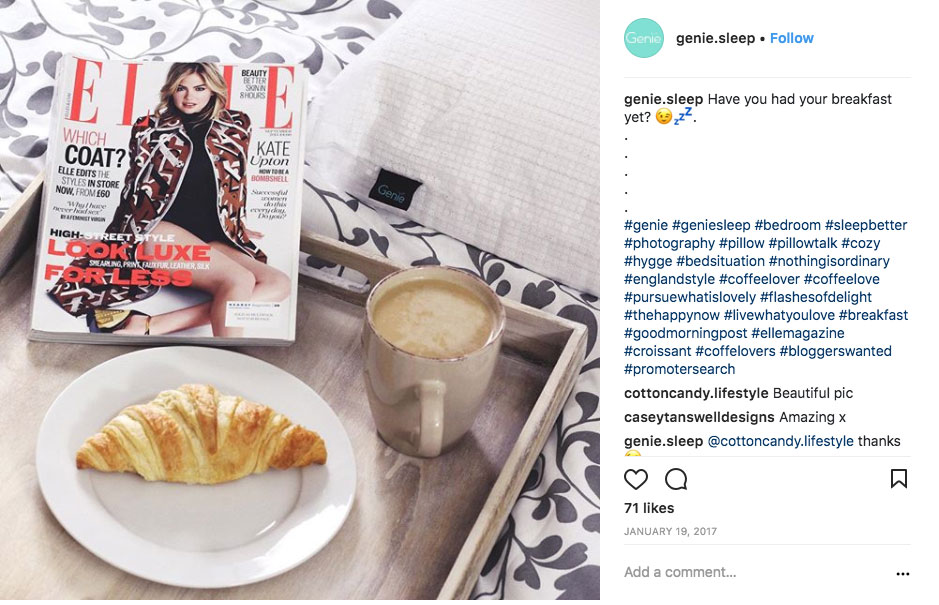Open comments via speech bubble icon
Viewport: 939px width, 605px height.
click(676, 479)
